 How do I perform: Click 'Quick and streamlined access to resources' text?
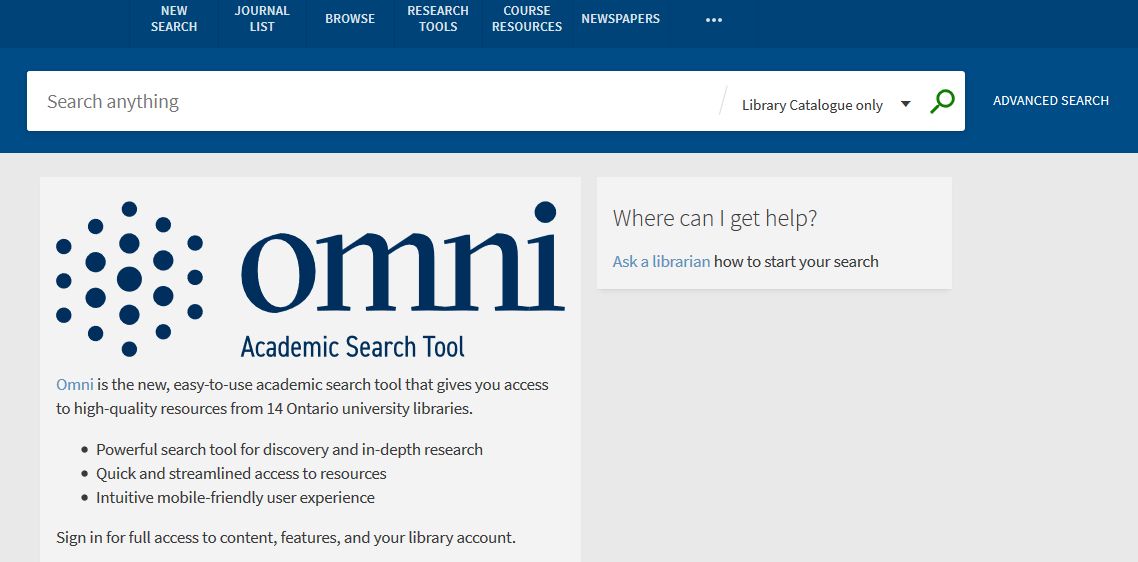(x=241, y=473)
